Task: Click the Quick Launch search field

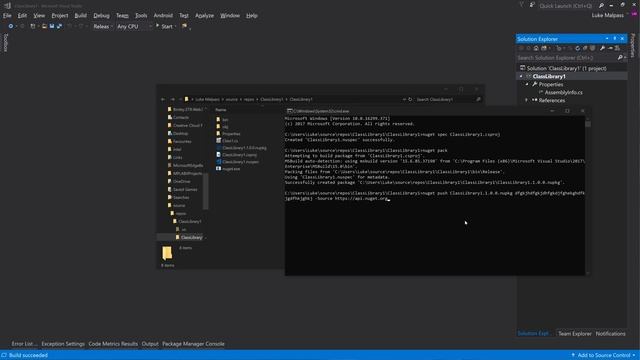Action: tap(565, 6)
